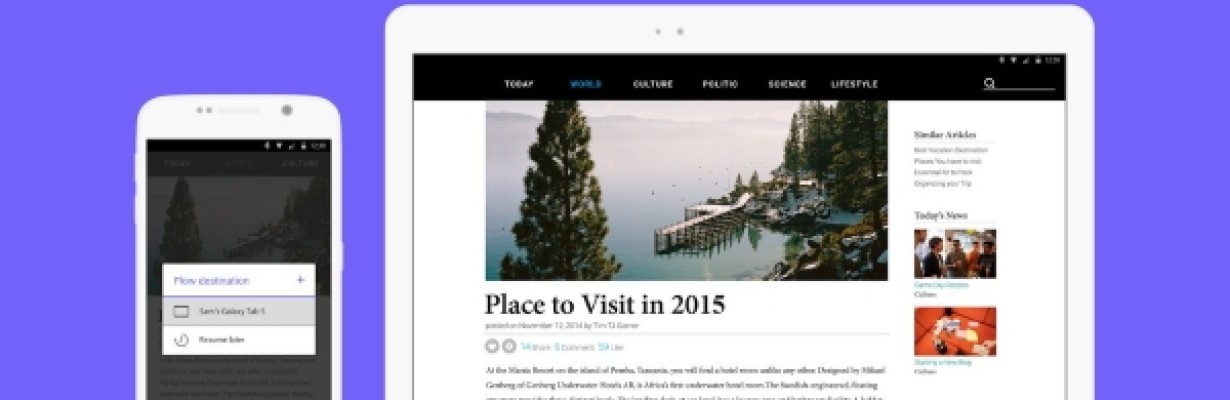
Task: Click the tablet device icon in popup
Action: point(181,311)
